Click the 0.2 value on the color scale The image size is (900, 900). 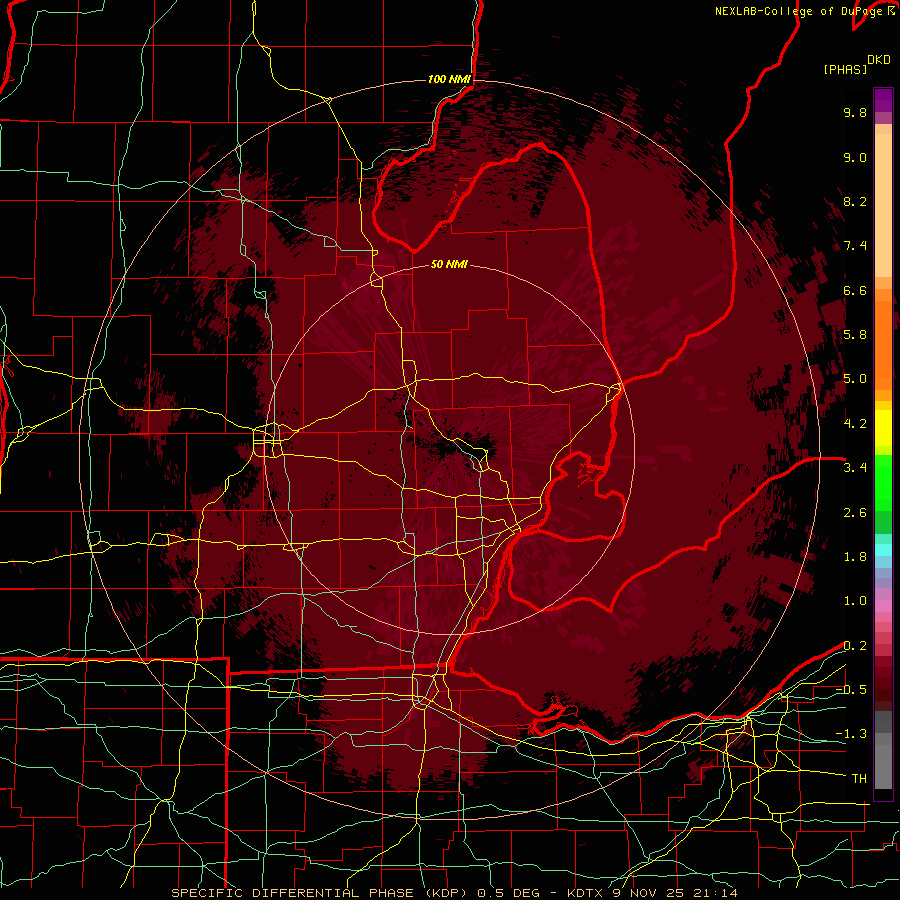[855, 646]
